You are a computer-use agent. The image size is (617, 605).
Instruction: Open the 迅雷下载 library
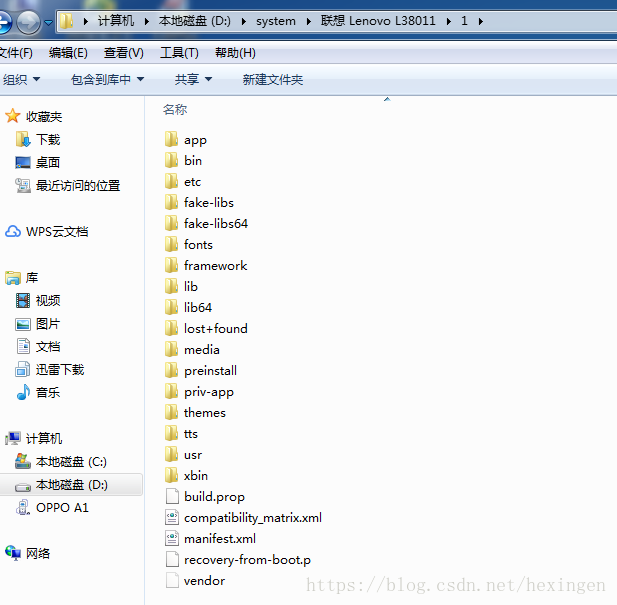[x=60, y=369]
